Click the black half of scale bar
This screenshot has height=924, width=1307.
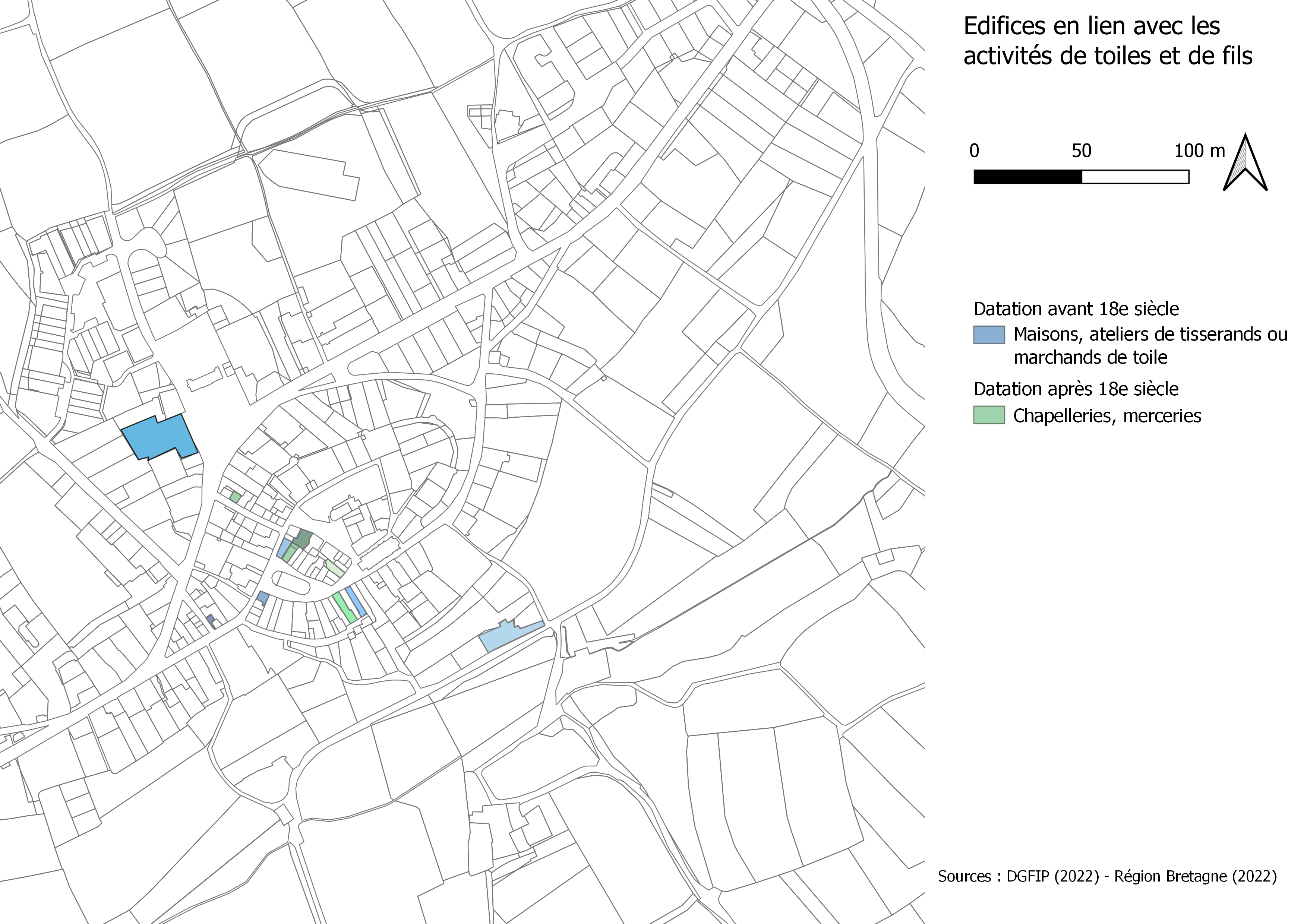(x=1027, y=177)
